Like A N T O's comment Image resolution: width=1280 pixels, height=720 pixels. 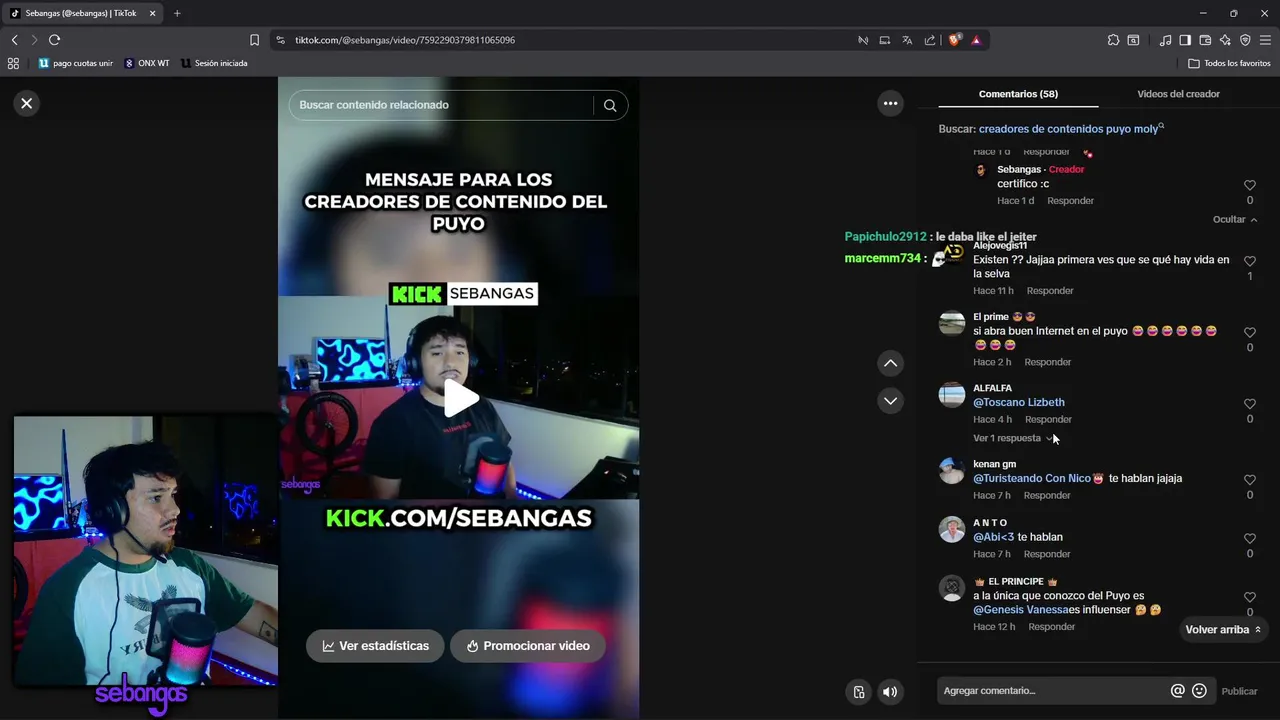click(x=1250, y=539)
